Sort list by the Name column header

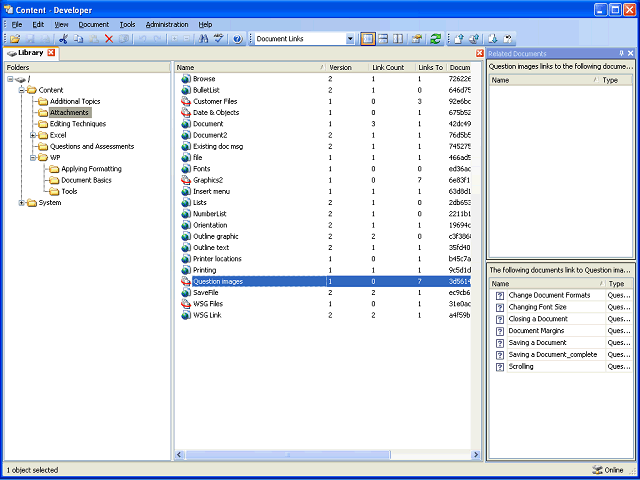click(x=250, y=67)
